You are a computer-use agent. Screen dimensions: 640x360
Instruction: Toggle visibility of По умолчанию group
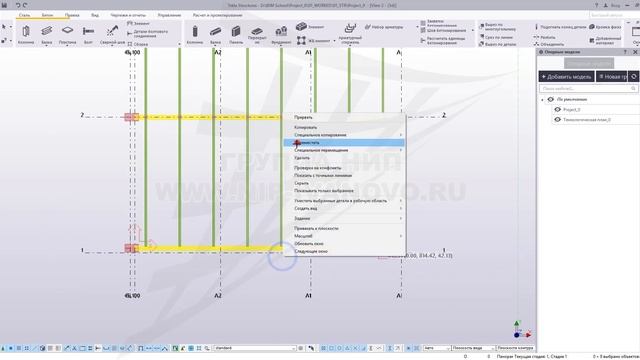[551, 99]
